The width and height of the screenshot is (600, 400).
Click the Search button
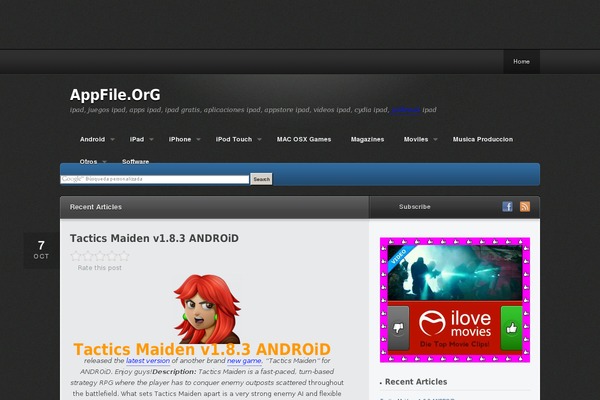261,179
